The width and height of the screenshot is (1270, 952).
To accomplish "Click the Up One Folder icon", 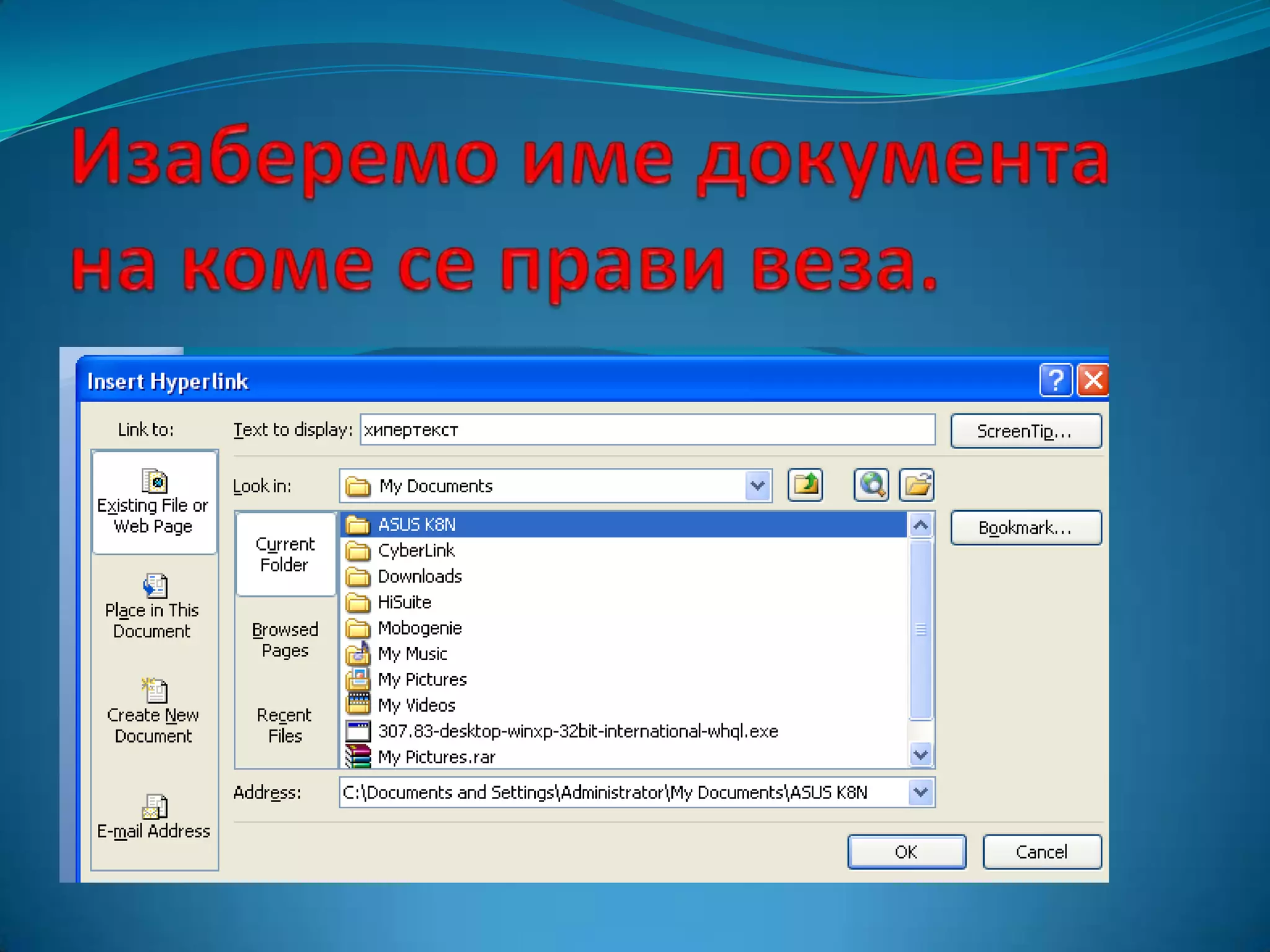I will coord(805,485).
